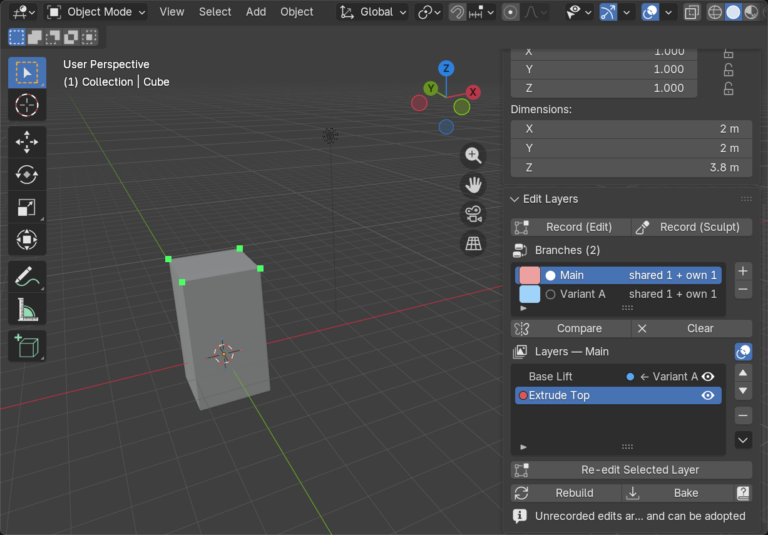Toggle scale Y lock icon

[728, 70]
